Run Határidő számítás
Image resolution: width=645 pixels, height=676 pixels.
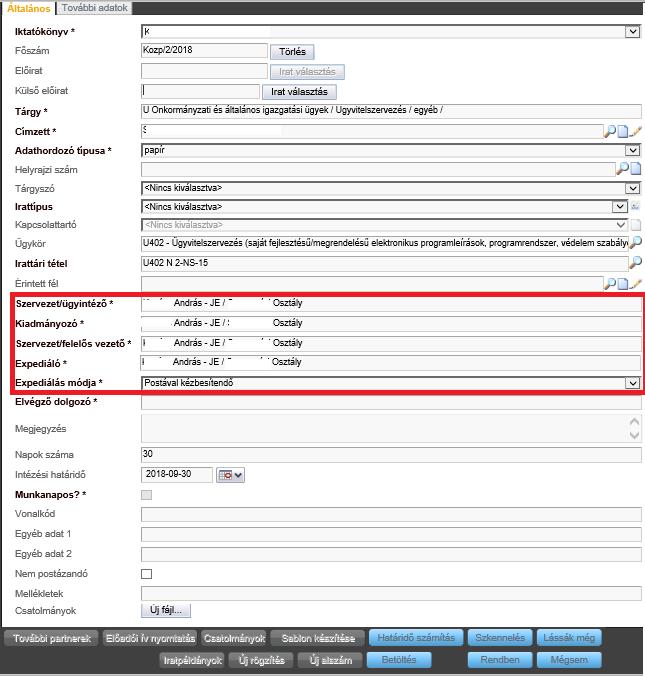[416, 638]
